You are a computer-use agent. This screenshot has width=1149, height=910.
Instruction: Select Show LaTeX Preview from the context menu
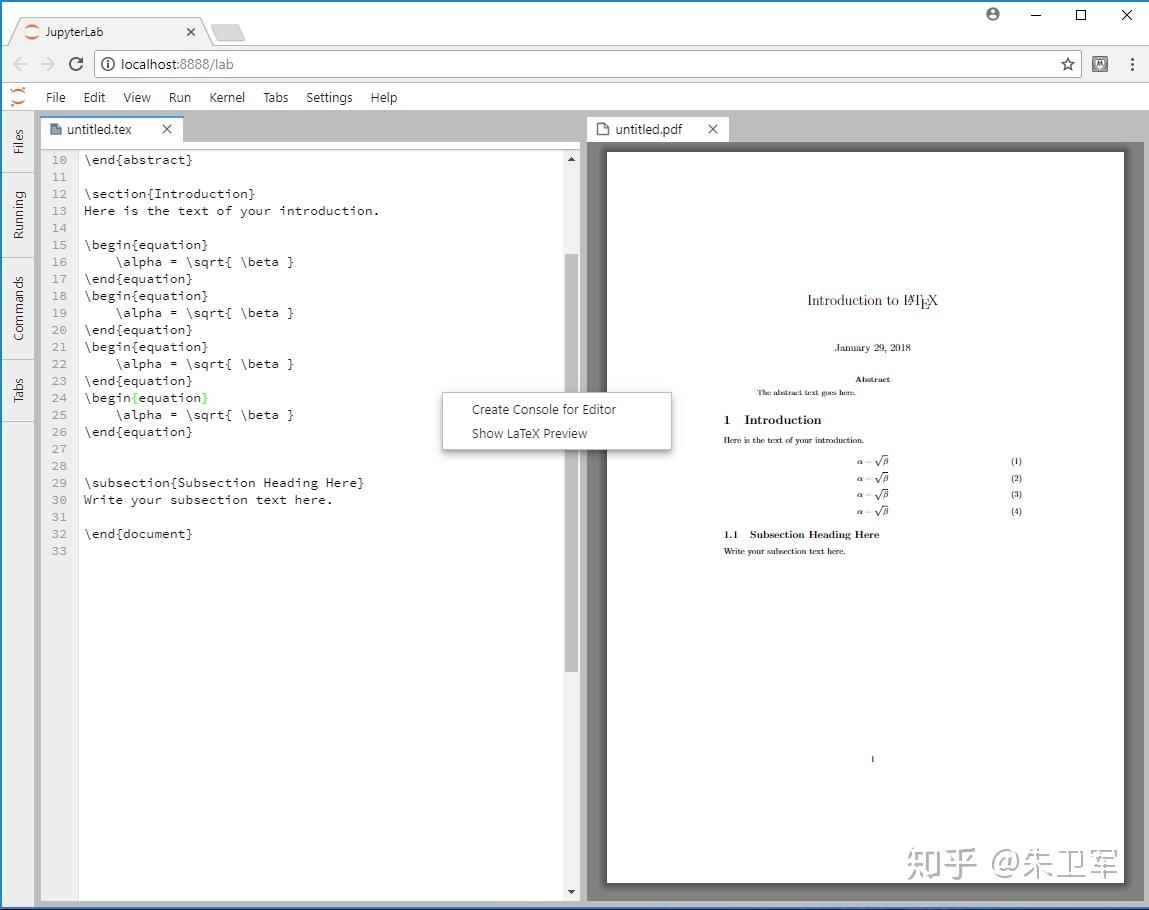(529, 433)
